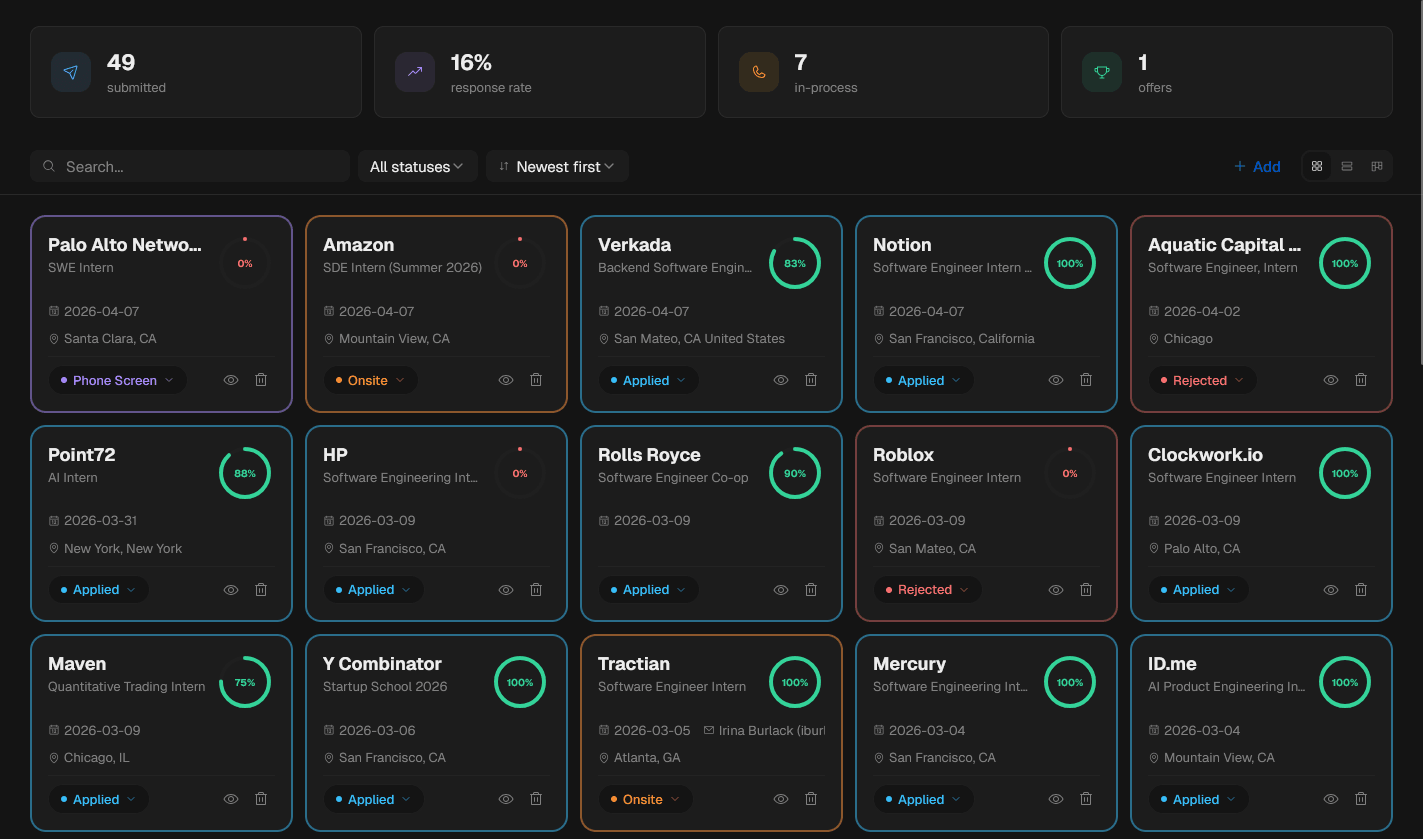Screen dimensions: 1423x839
Task: Click Verkada 83% progress ring
Action: point(795,264)
